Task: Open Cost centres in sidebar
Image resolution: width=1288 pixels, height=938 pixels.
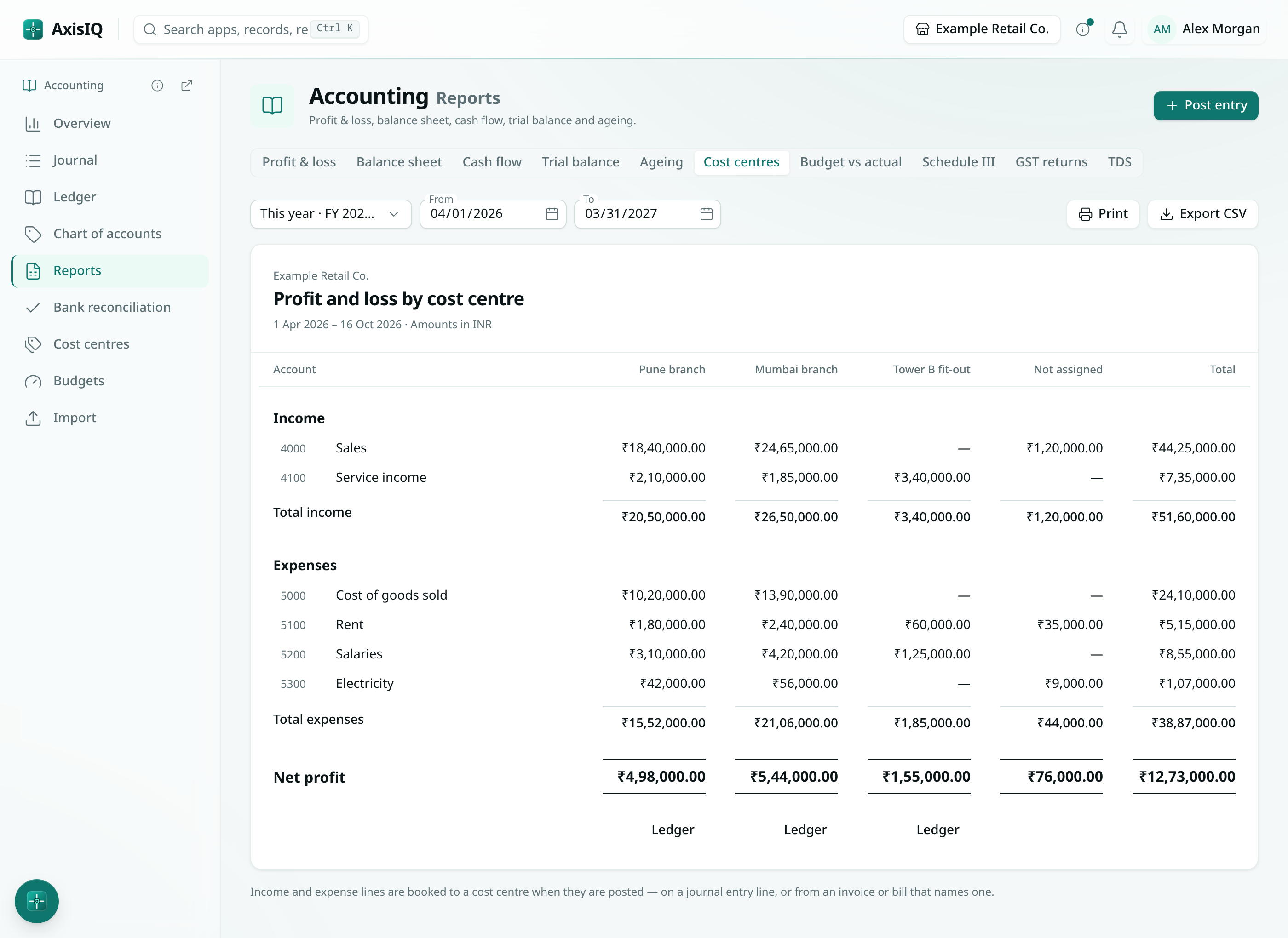Action: (x=110, y=344)
